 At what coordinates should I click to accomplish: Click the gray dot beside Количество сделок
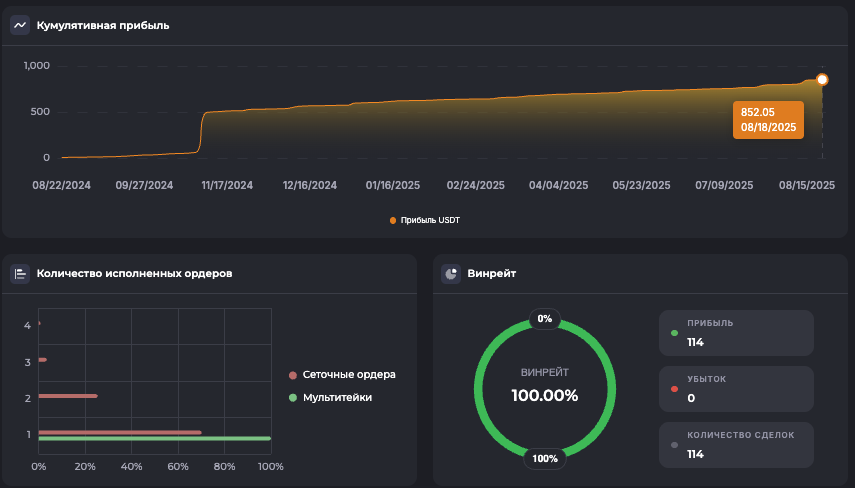[675, 444]
